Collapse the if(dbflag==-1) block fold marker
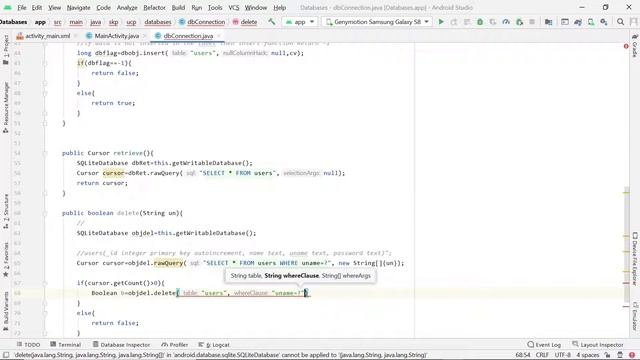Viewport: 640px width, 360px height. [x=45, y=63]
